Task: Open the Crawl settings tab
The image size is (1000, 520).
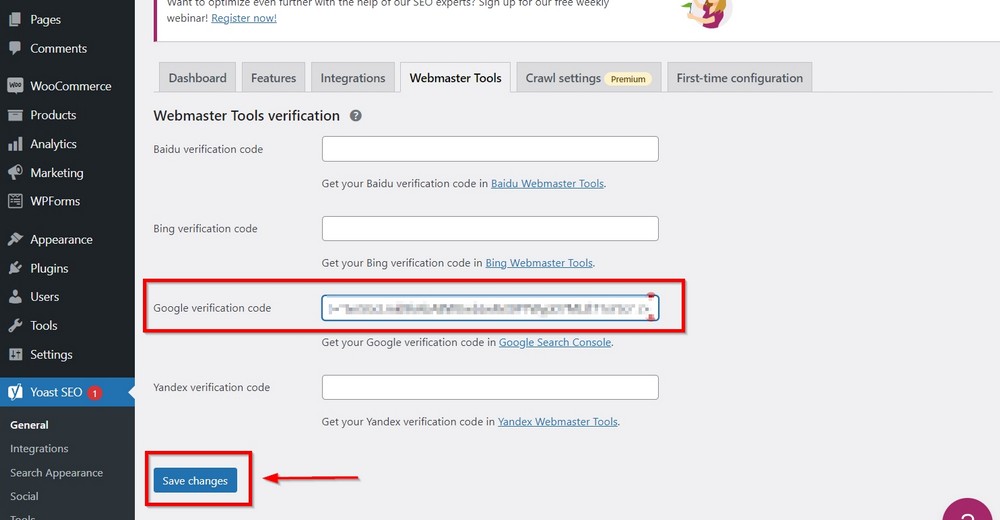Action: click(589, 78)
